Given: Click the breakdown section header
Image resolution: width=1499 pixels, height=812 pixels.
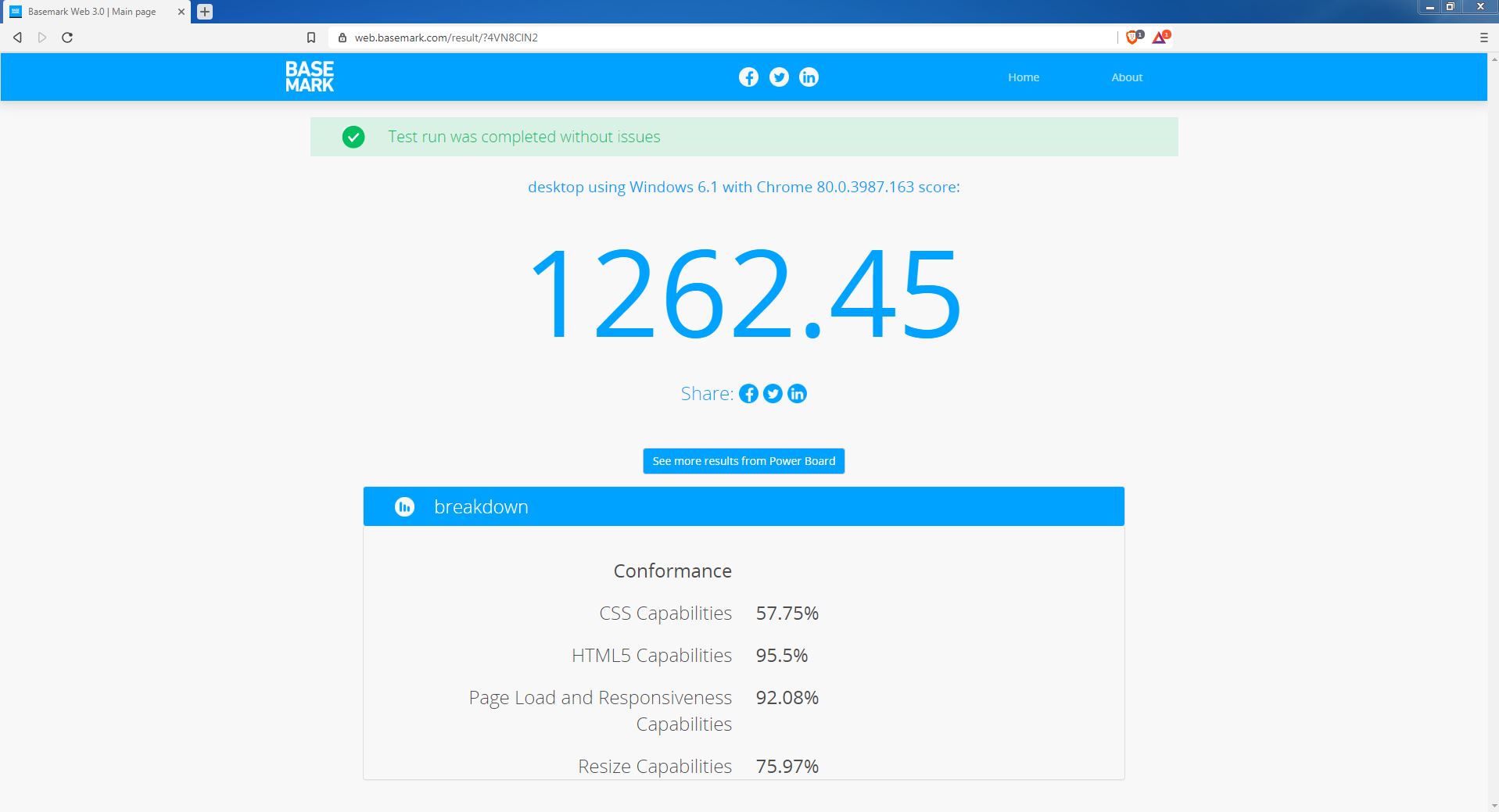Looking at the screenshot, I should pyautogui.click(x=744, y=506).
